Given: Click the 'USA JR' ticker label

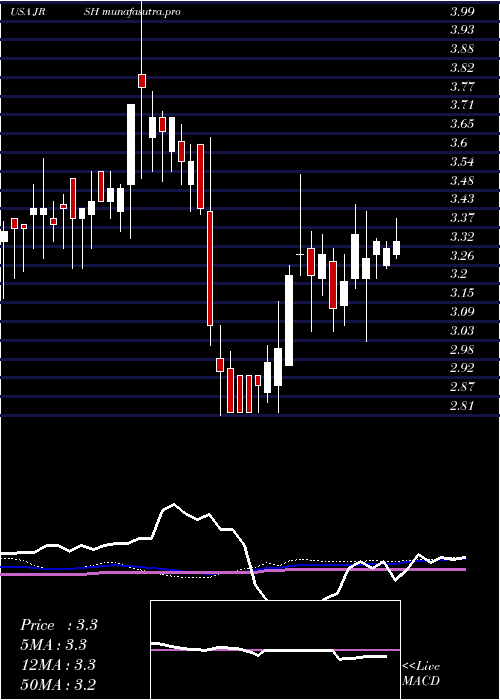Looking at the screenshot, I should [x=29, y=12].
